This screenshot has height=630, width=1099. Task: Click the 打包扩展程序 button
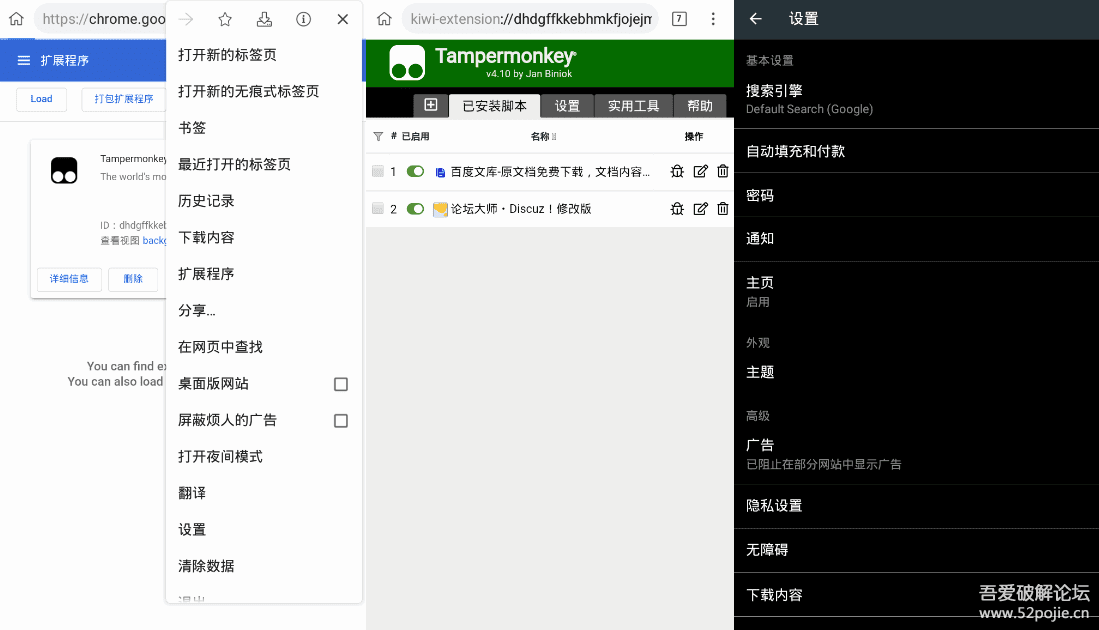123,99
